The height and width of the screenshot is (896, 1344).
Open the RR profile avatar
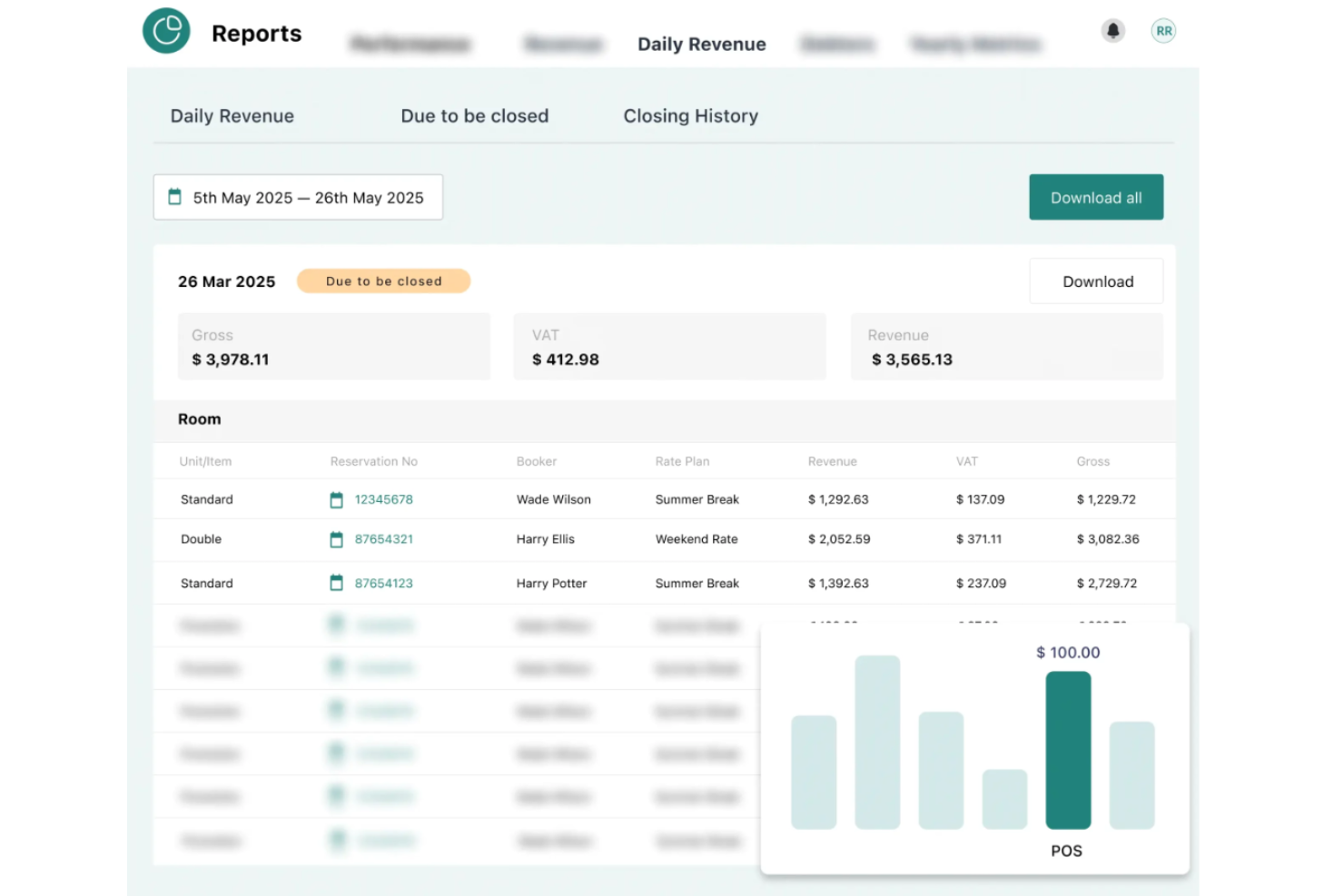click(1163, 30)
